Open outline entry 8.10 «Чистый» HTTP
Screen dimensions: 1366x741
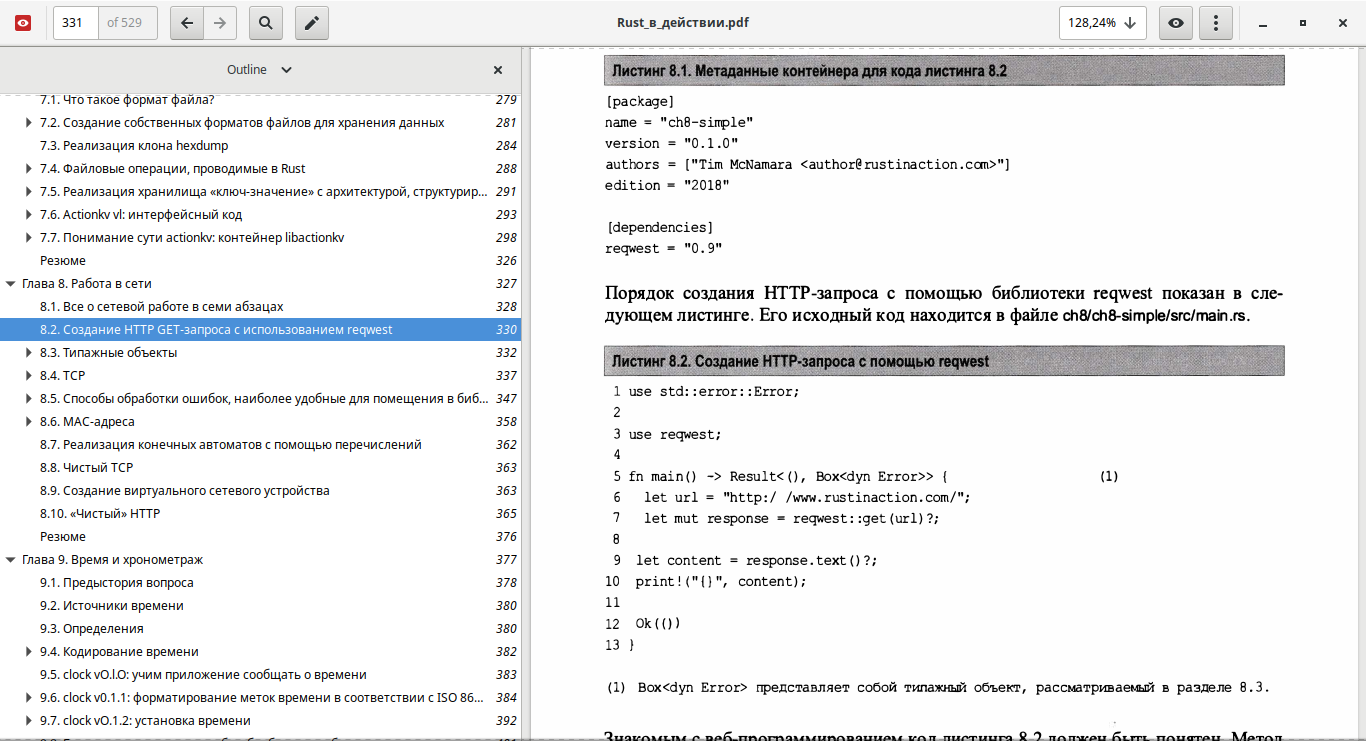[111, 514]
